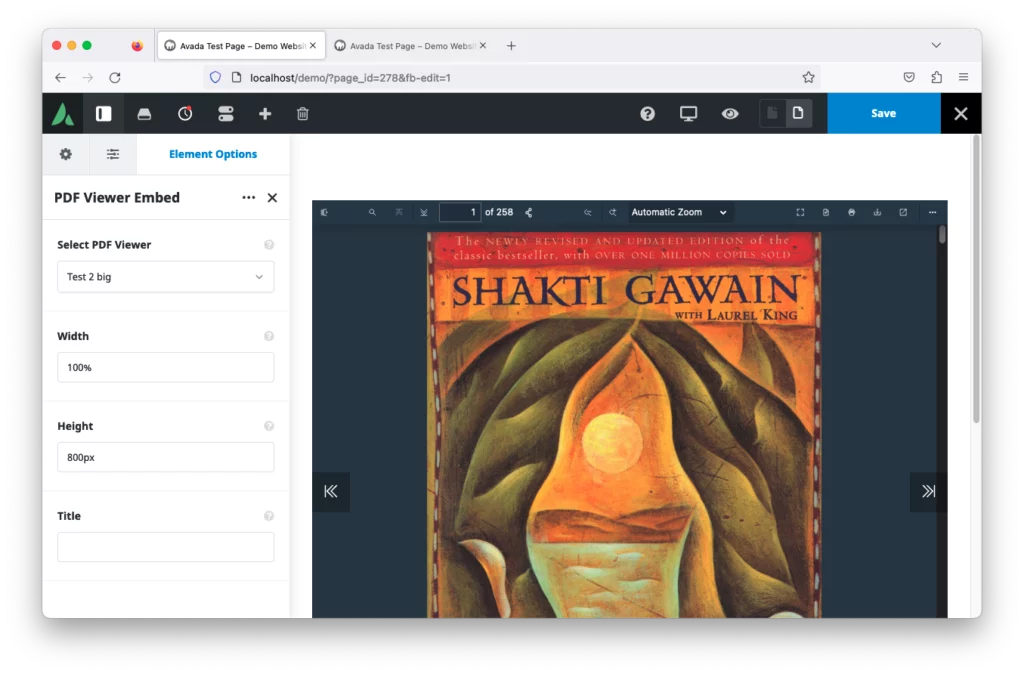Click the Width input field

[165, 368]
